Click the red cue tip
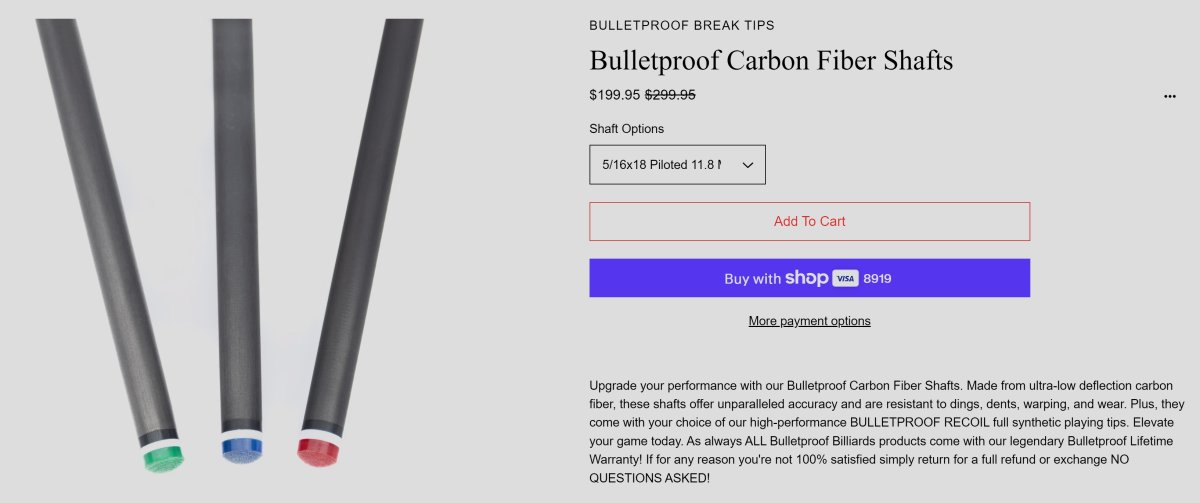This screenshot has width=1200, height=503. 319,449
